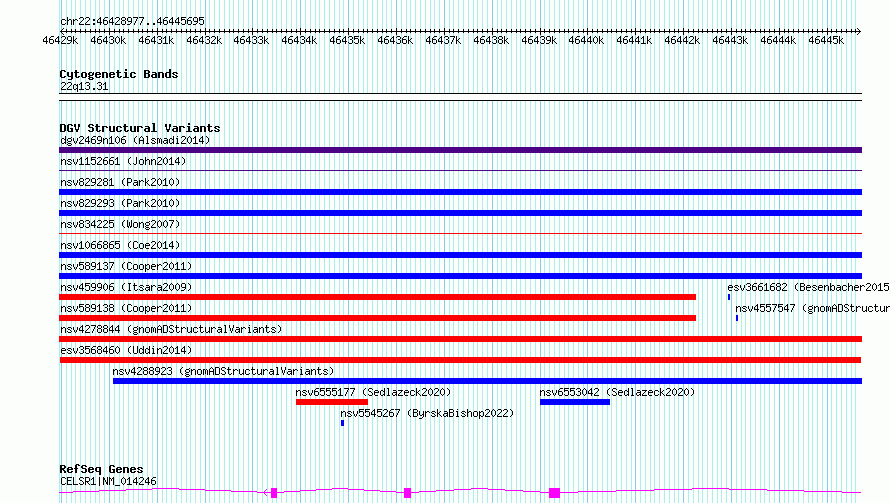This screenshot has height=503, width=890.
Task: Open nsv5545267 (ByrskaBishop2022) label
Action: pyautogui.click(x=427, y=413)
